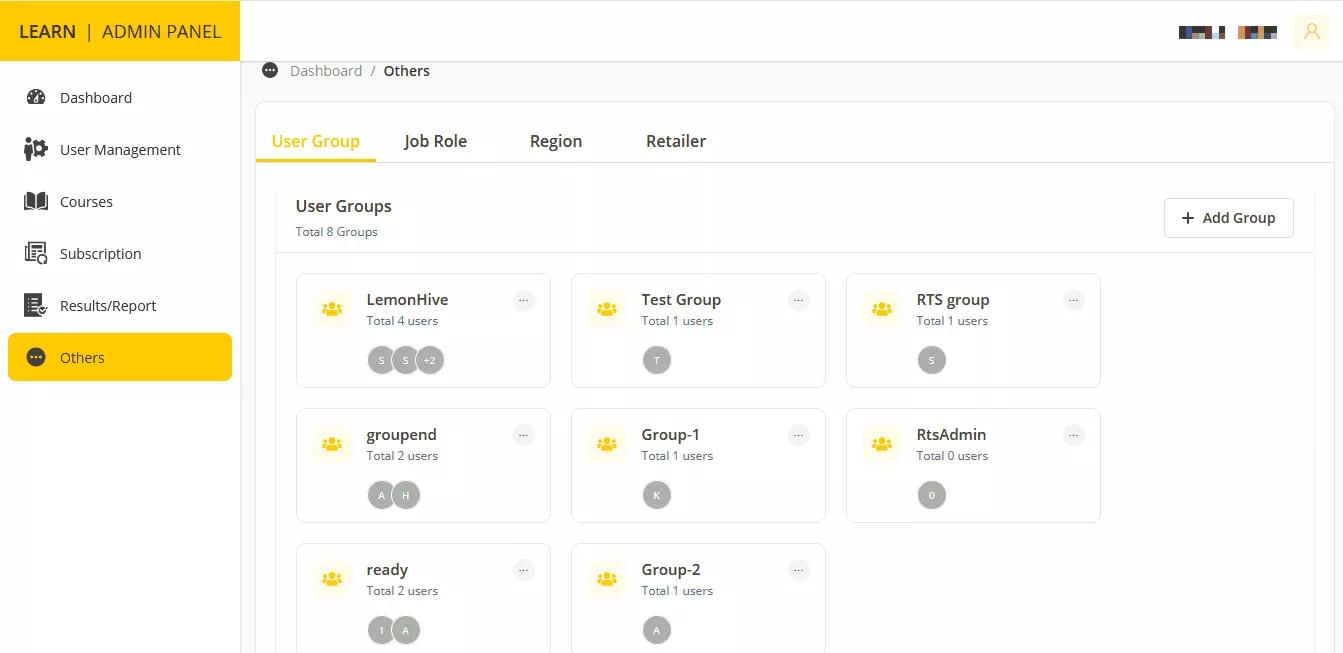Open the Test Group three-dot menu
This screenshot has height=653, width=1343.
(x=799, y=300)
